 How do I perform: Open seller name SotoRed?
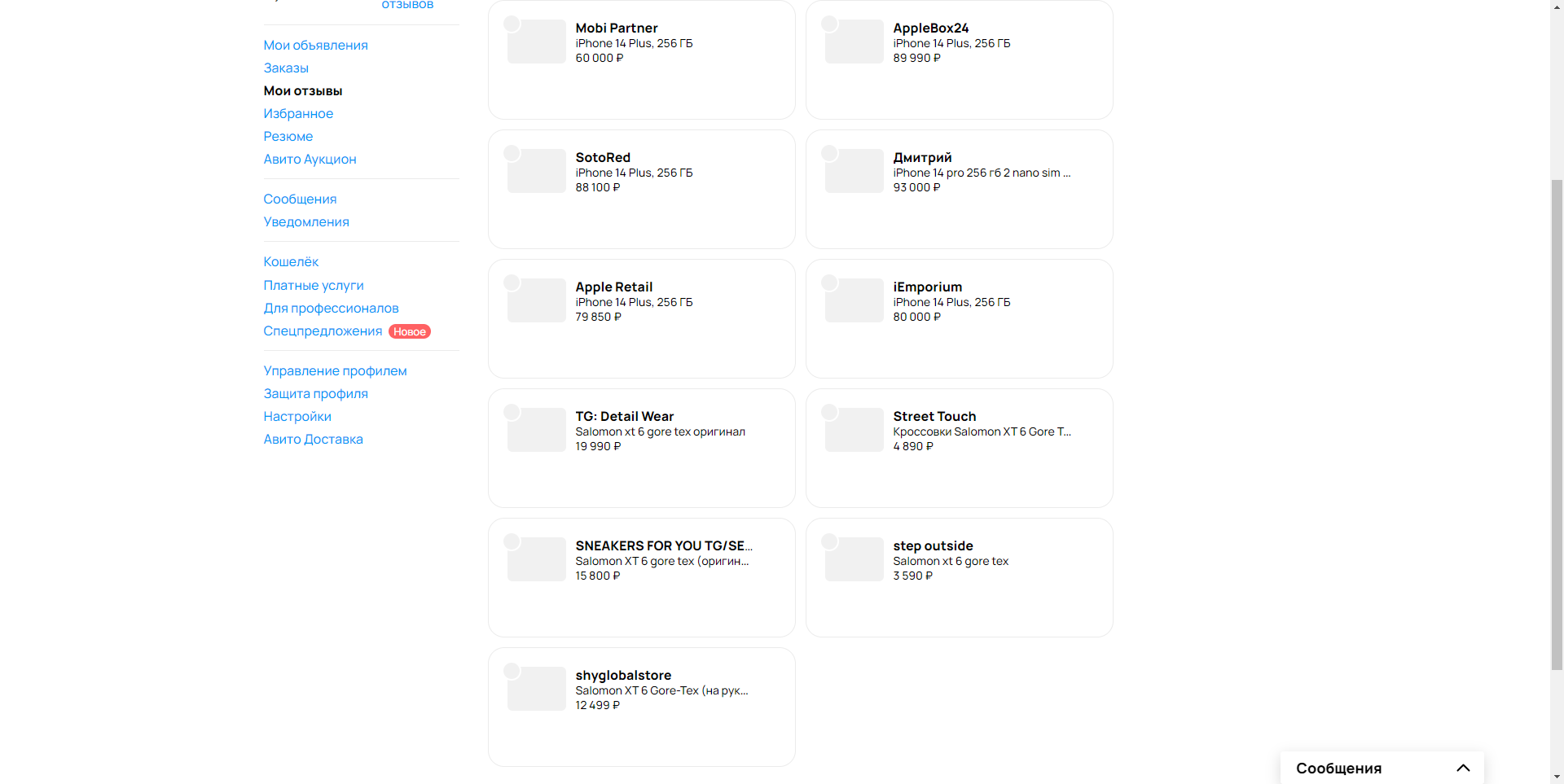603,157
